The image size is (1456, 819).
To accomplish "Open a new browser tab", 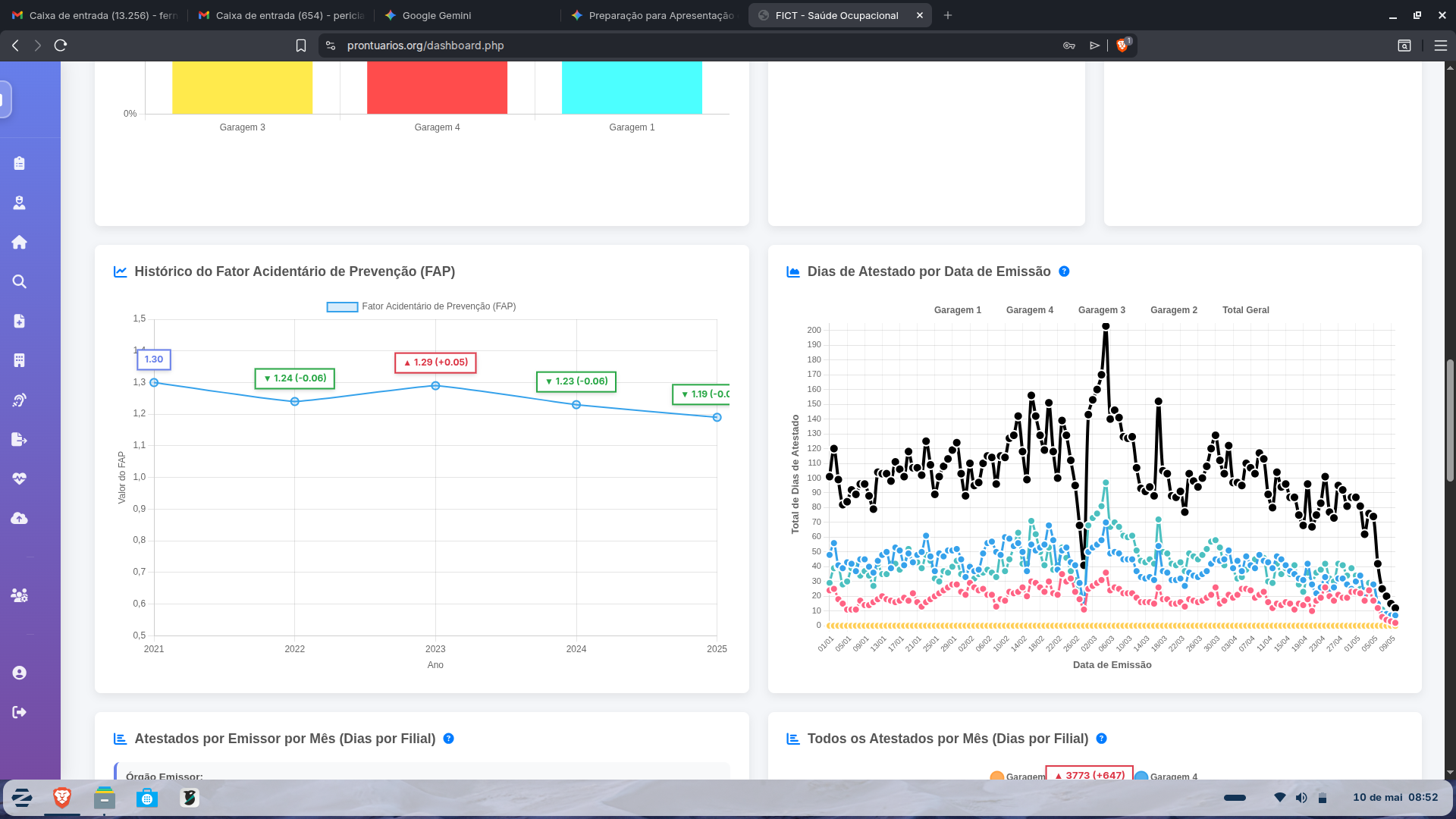I will click(x=948, y=15).
